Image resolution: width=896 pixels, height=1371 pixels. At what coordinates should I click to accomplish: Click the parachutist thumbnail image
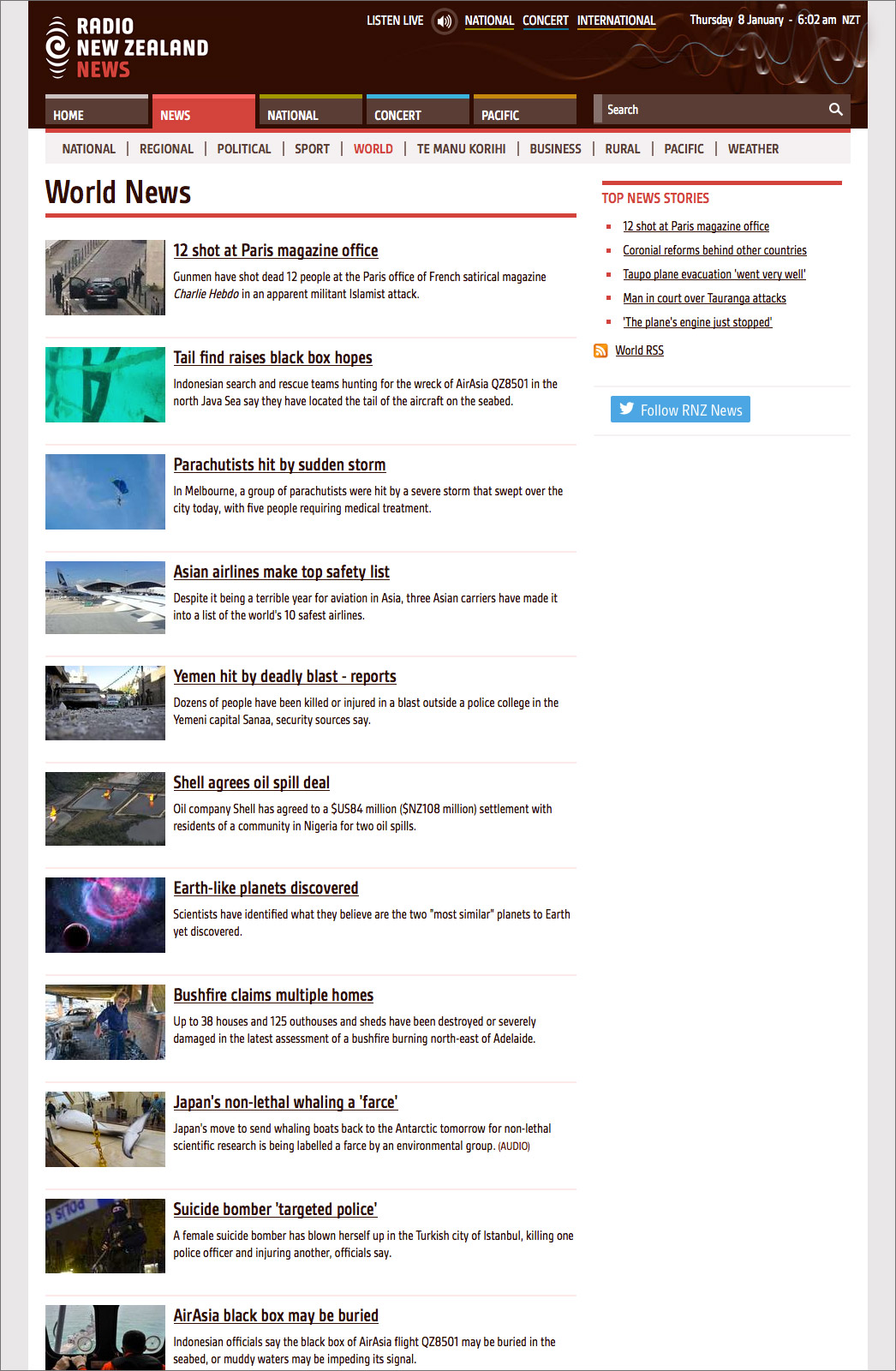(x=105, y=492)
